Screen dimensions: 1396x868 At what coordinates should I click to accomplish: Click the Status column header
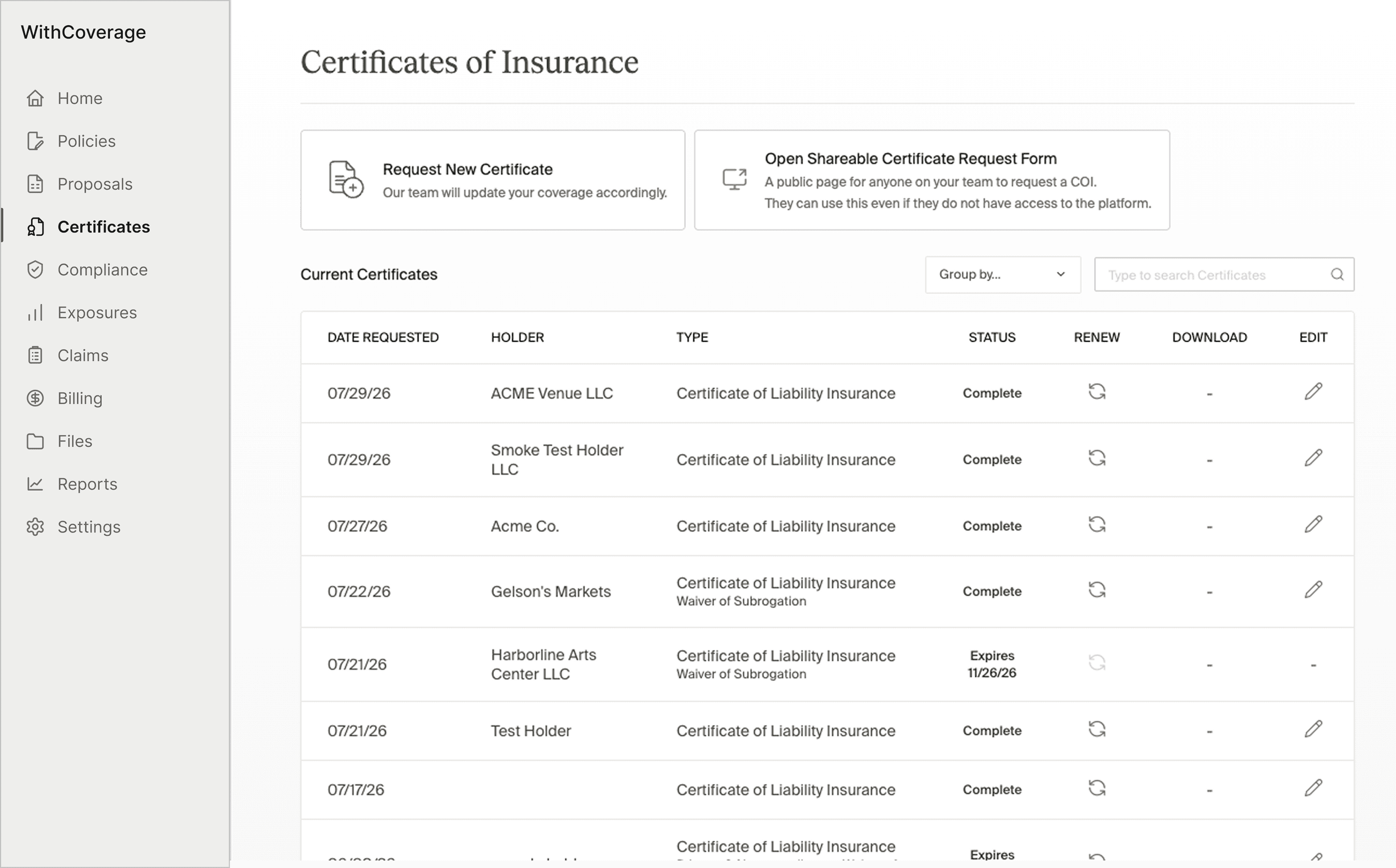coord(992,337)
